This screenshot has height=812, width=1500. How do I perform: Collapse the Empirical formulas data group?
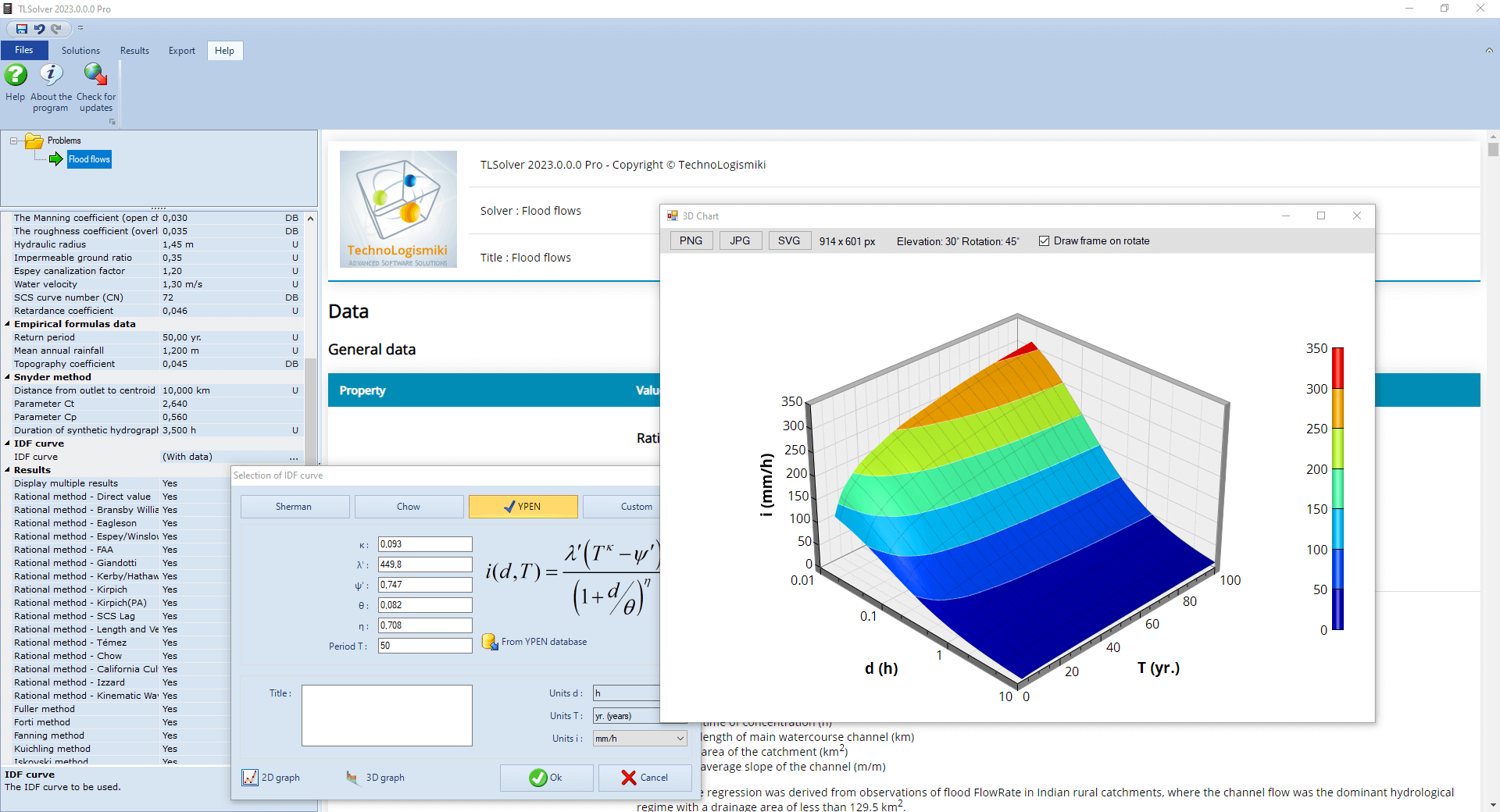point(8,324)
